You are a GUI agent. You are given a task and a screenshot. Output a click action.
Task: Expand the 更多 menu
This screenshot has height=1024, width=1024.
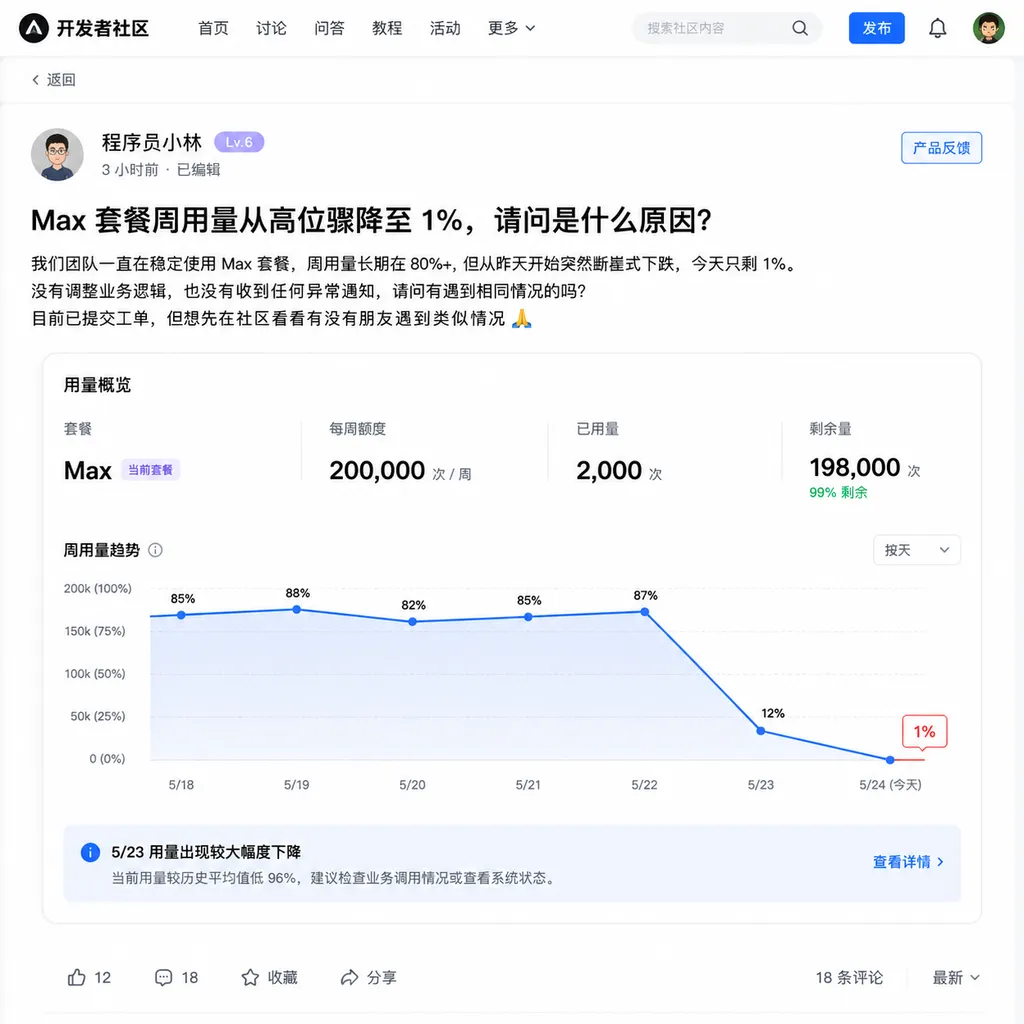click(x=511, y=28)
